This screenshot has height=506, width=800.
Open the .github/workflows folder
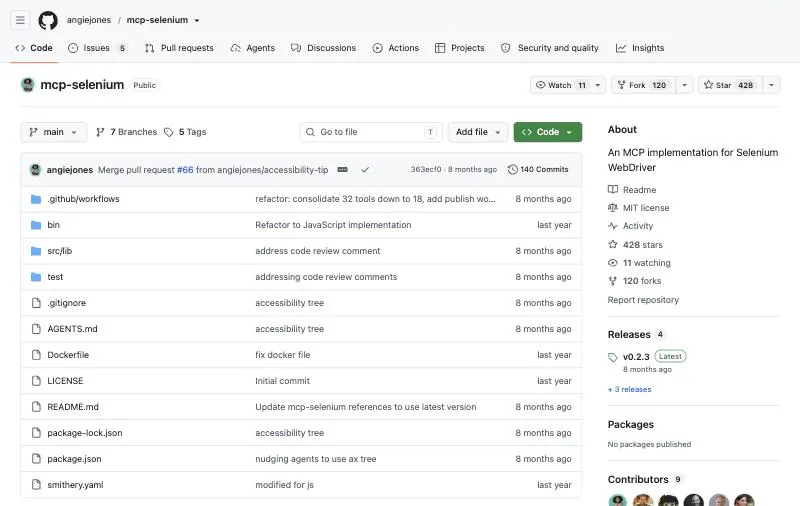point(83,199)
